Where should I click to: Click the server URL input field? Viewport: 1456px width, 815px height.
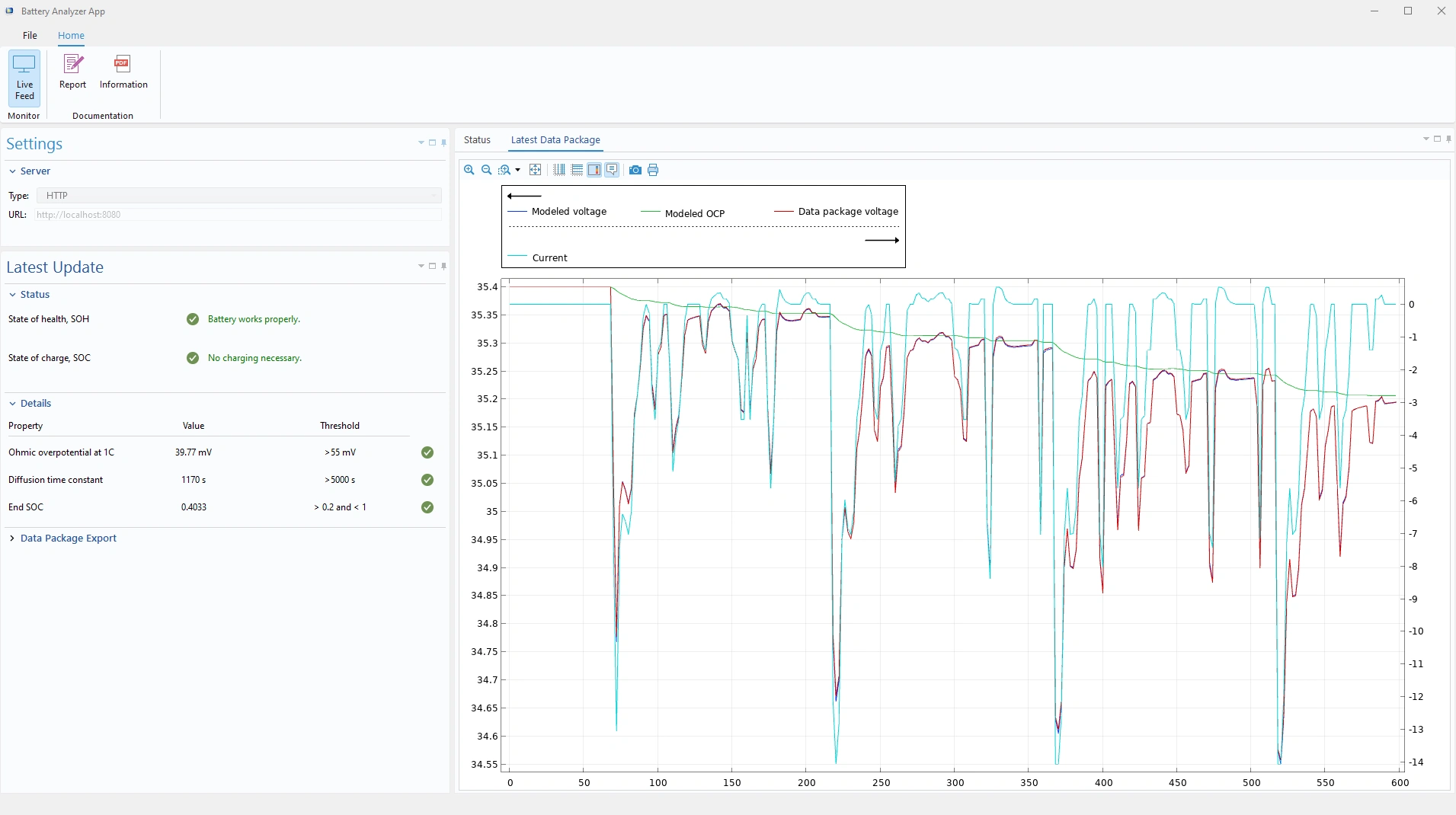pos(238,215)
